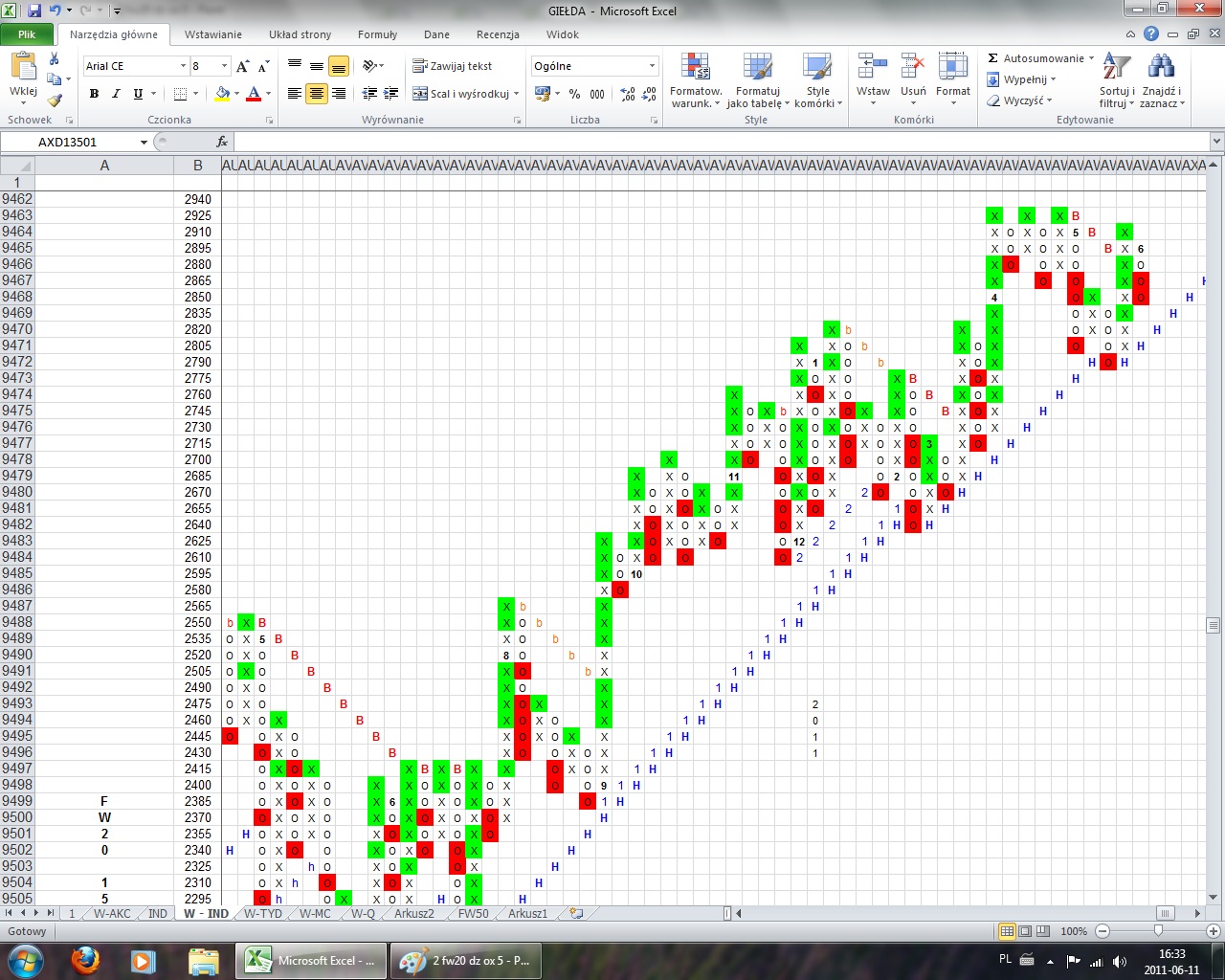The width and height of the screenshot is (1225, 980).
Task: Open the Formatow. warunk. dropdown
Action: 696,81
